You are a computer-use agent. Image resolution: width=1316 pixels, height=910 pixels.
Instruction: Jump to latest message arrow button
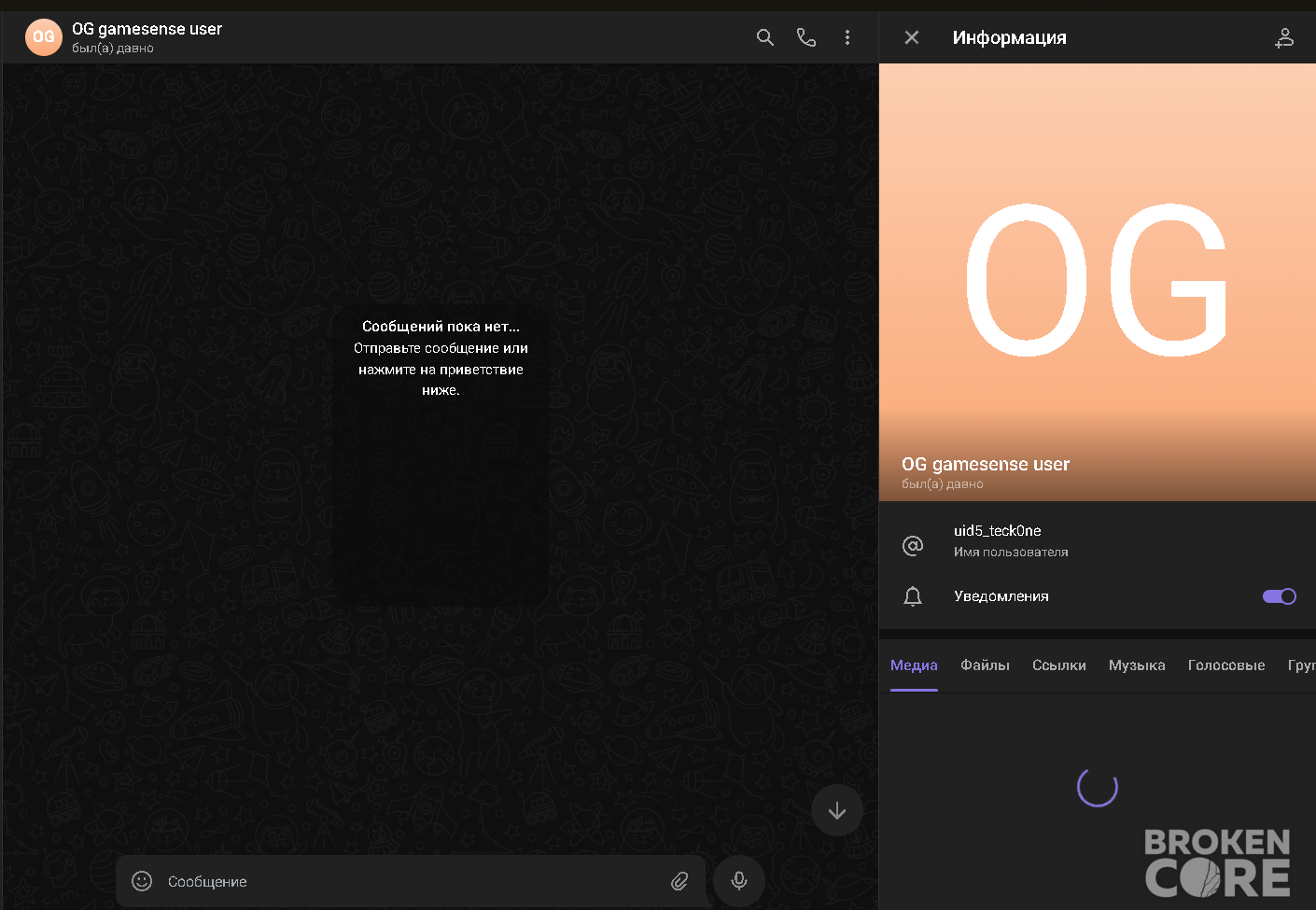coord(837,810)
